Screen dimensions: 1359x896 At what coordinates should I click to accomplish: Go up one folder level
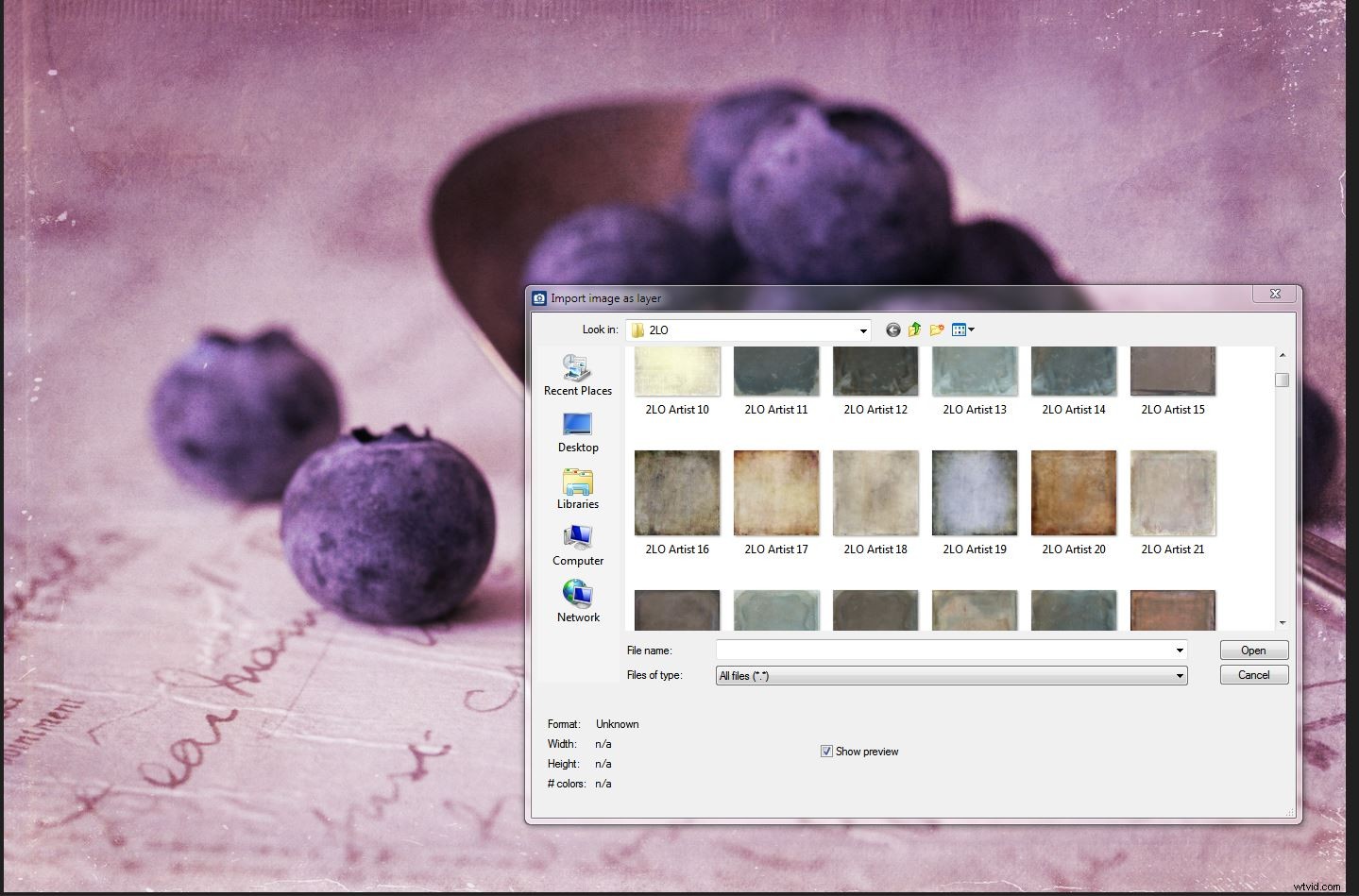point(914,330)
